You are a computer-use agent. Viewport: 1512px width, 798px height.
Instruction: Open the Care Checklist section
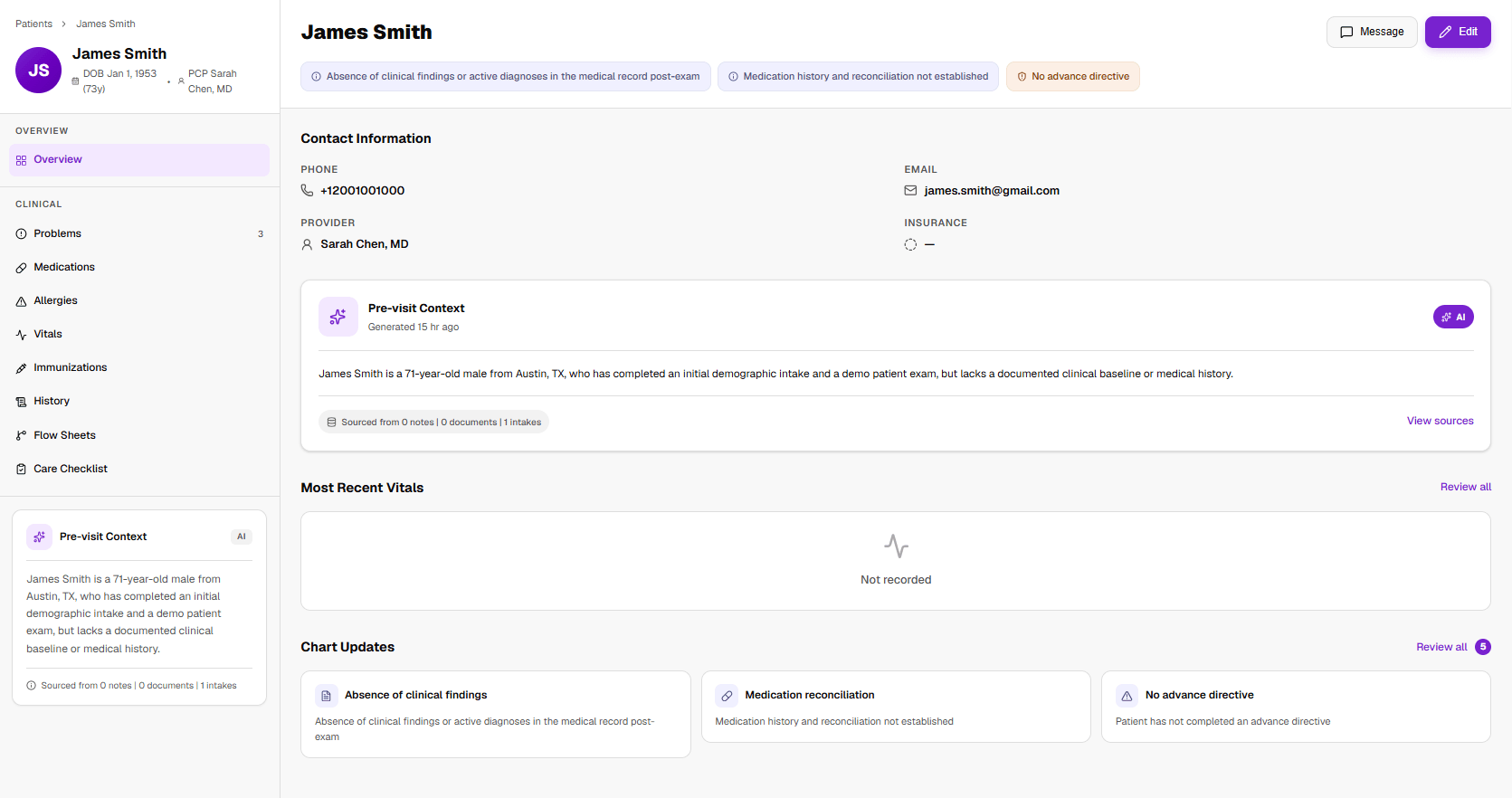pos(139,470)
